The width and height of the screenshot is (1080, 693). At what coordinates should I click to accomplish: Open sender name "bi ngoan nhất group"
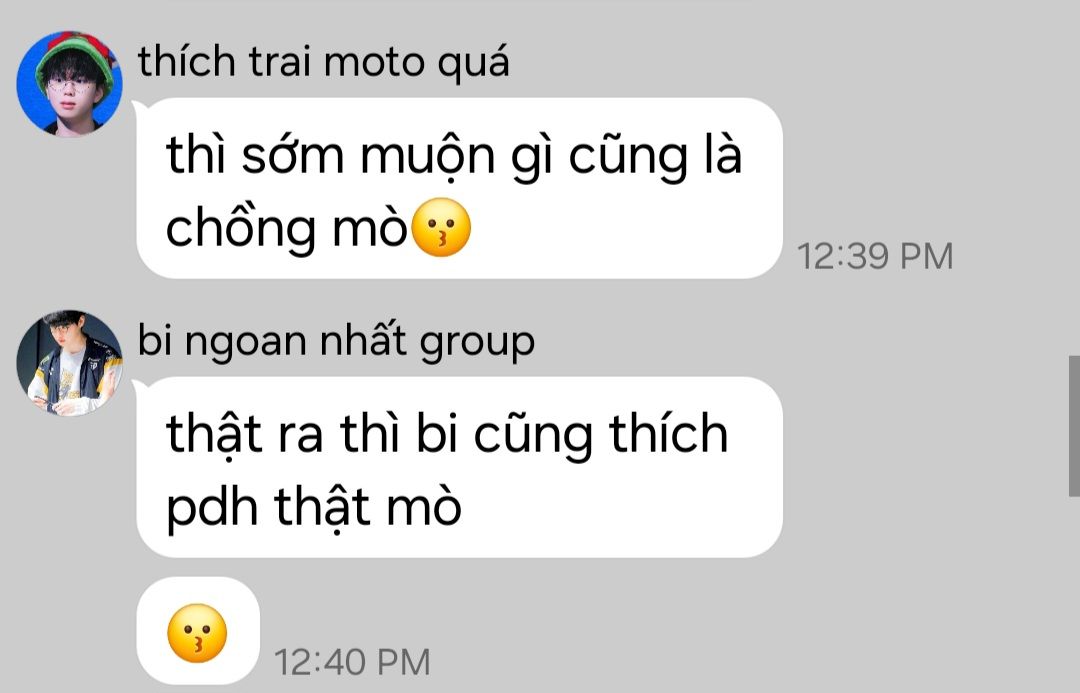pyautogui.click(x=336, y=341)
